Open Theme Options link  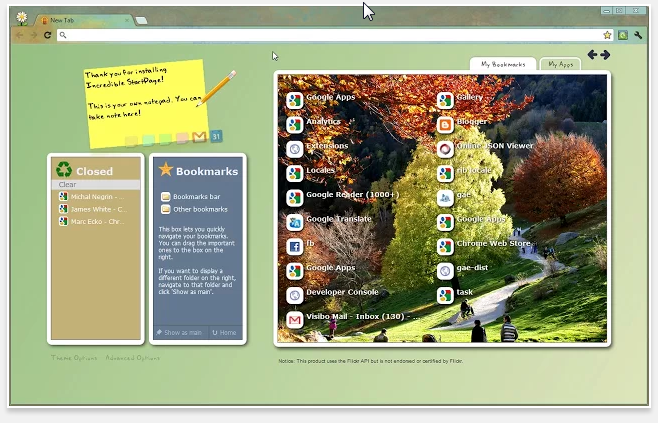(74, 358)
